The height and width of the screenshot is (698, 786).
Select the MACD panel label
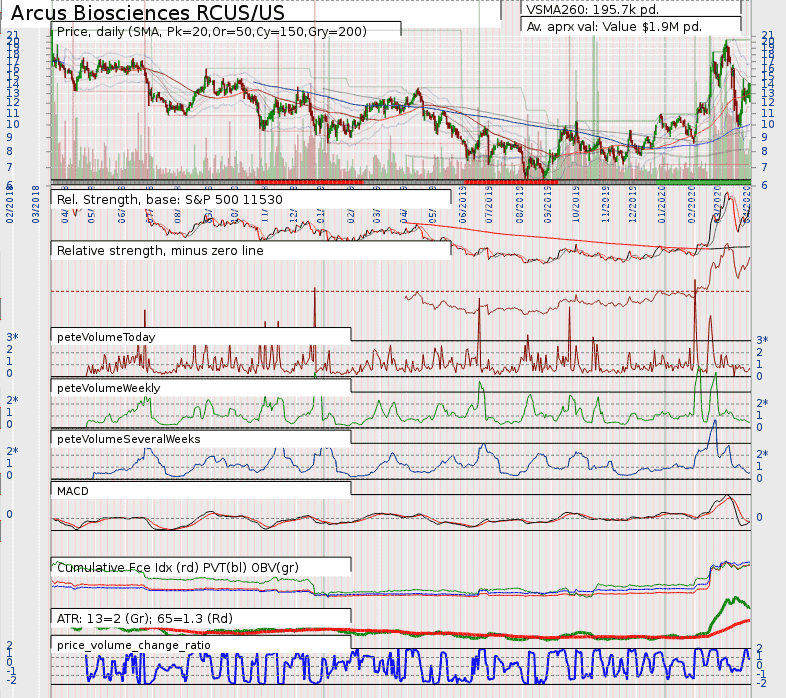[73, 491]
